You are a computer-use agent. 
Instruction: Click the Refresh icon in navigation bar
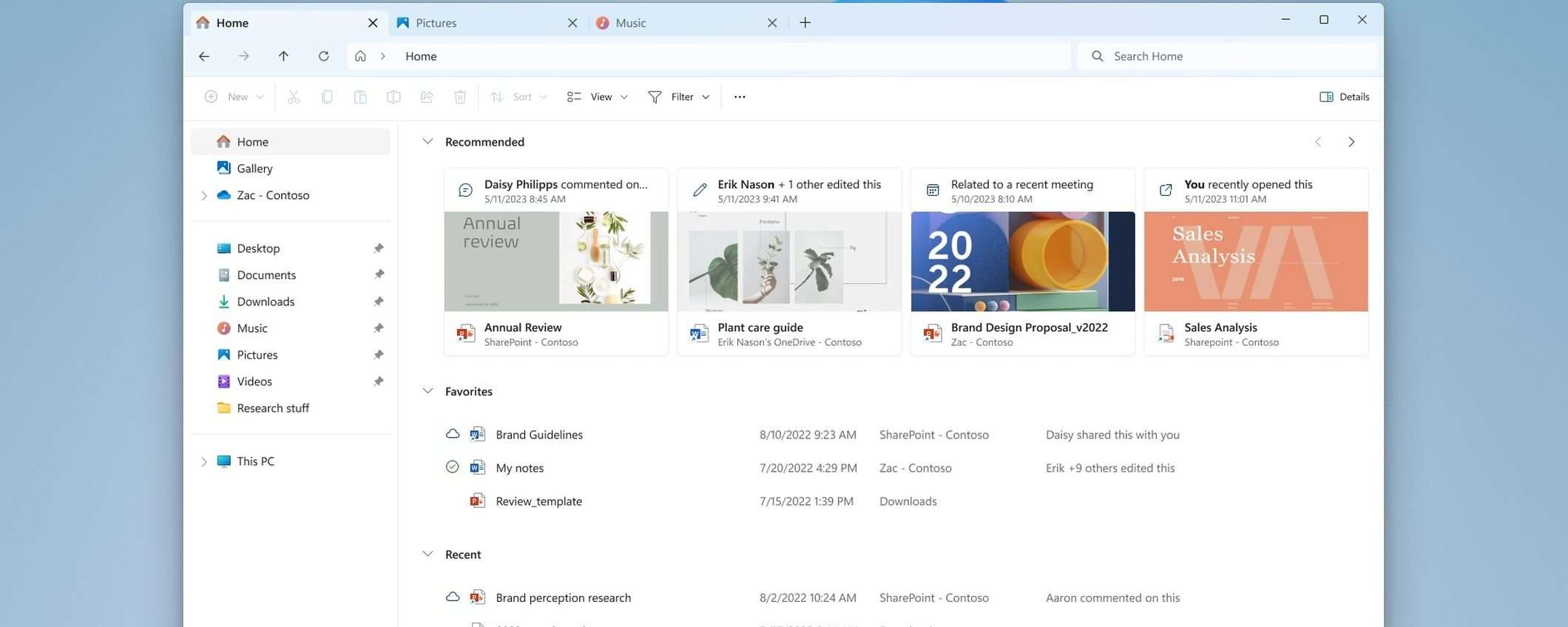[323, 56]
